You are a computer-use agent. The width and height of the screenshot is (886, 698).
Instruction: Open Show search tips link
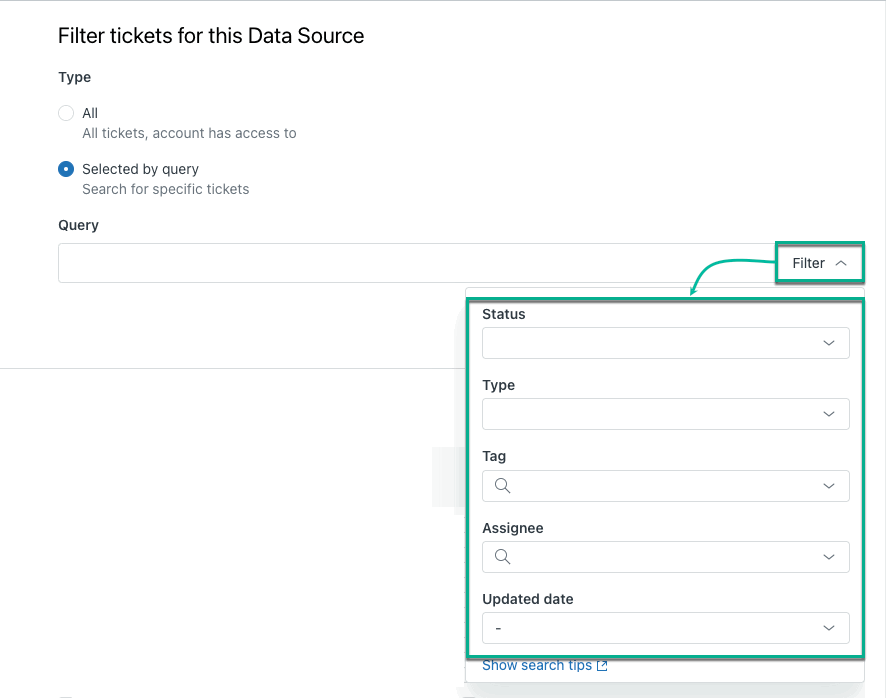537,665
